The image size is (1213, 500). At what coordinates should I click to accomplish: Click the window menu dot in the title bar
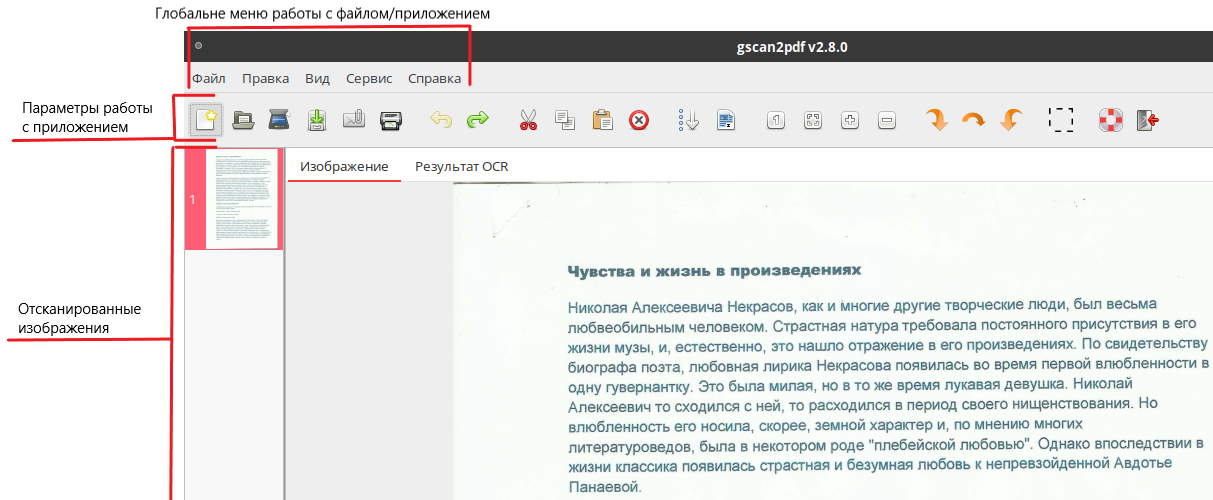[x=199, y=46]
